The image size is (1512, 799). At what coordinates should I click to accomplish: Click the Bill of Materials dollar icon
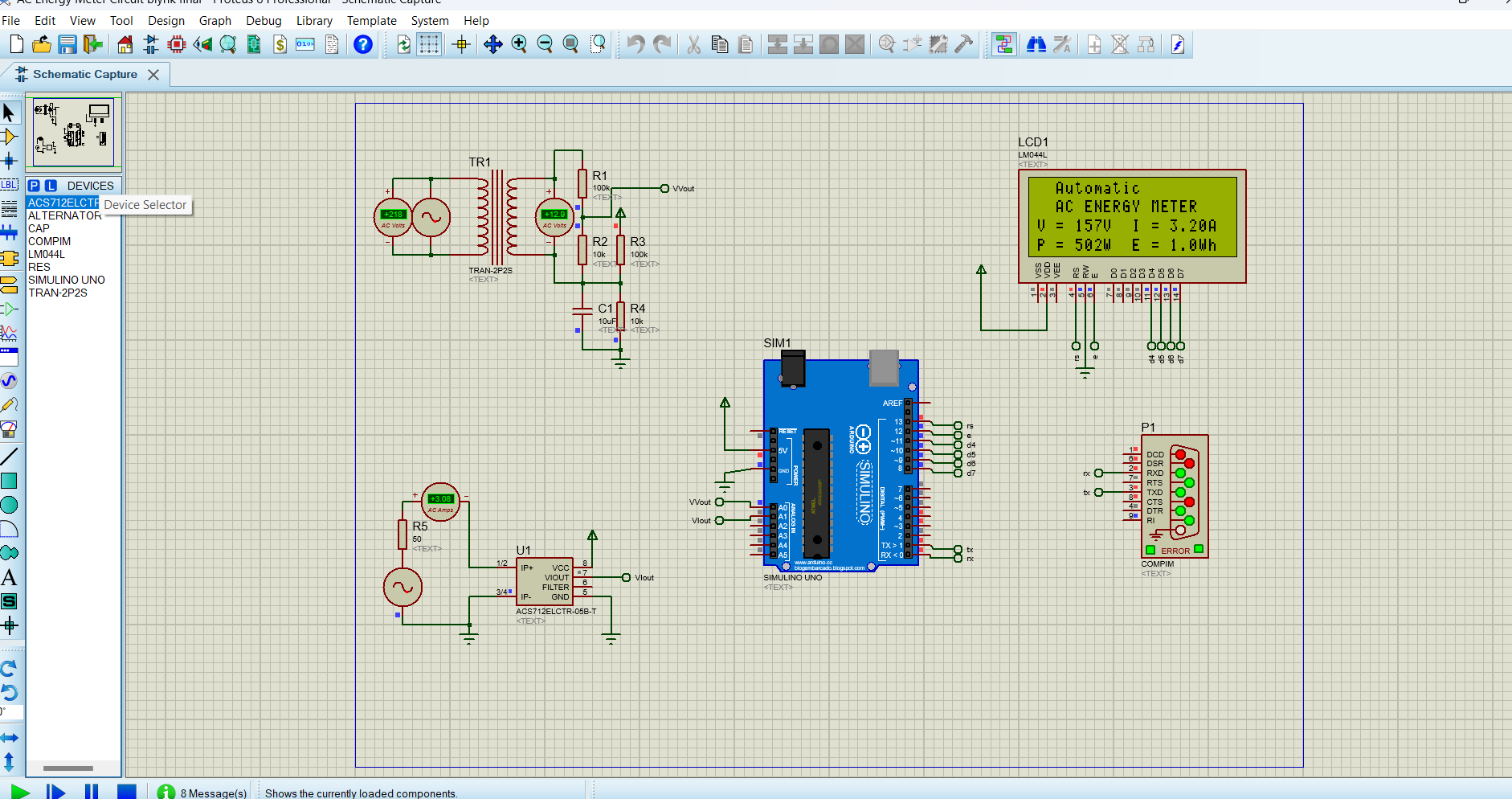pyautogui.click(x=280, y=45)
